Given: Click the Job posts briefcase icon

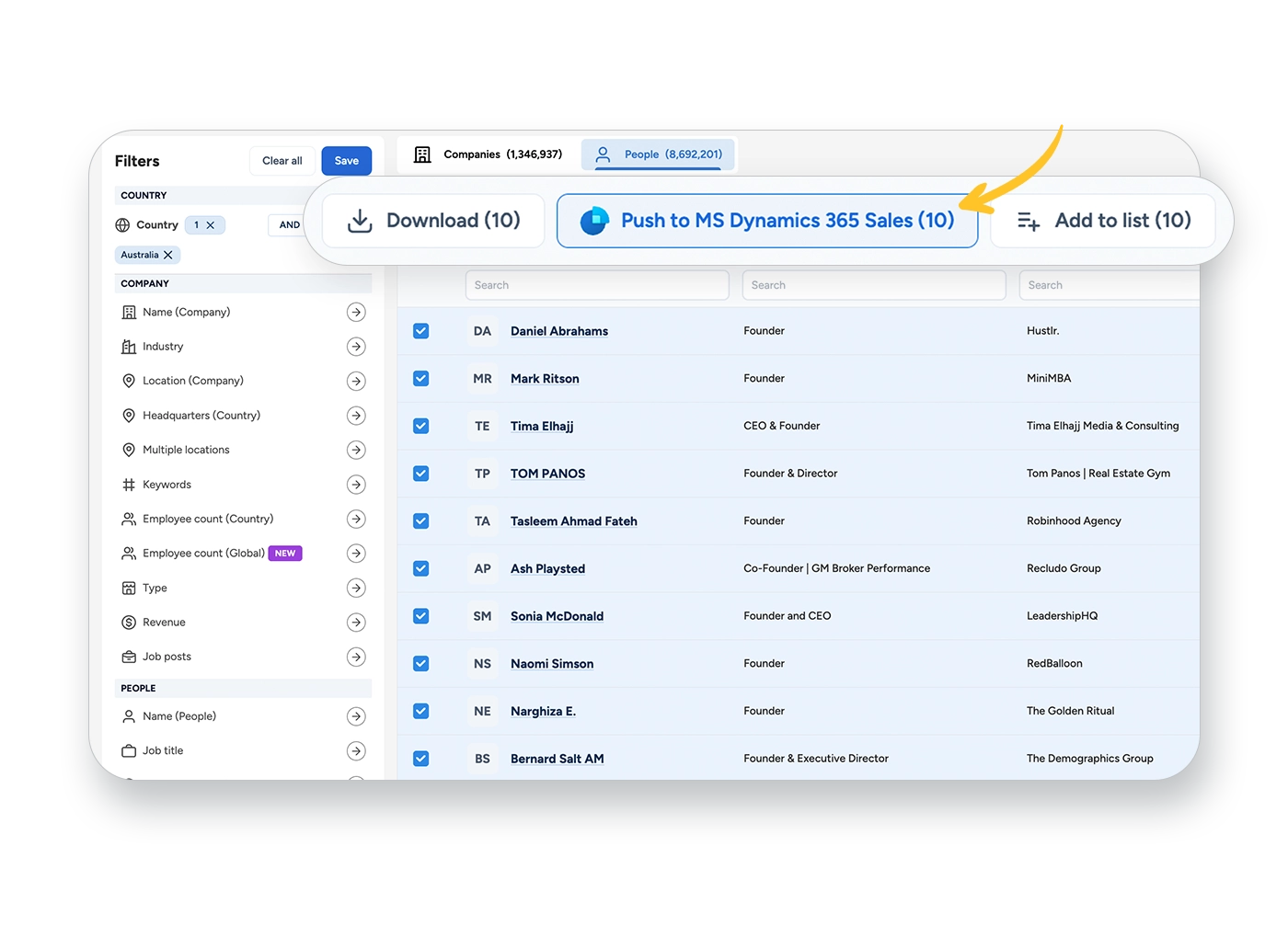Looking at the screenshot, I should click(129, 657).
